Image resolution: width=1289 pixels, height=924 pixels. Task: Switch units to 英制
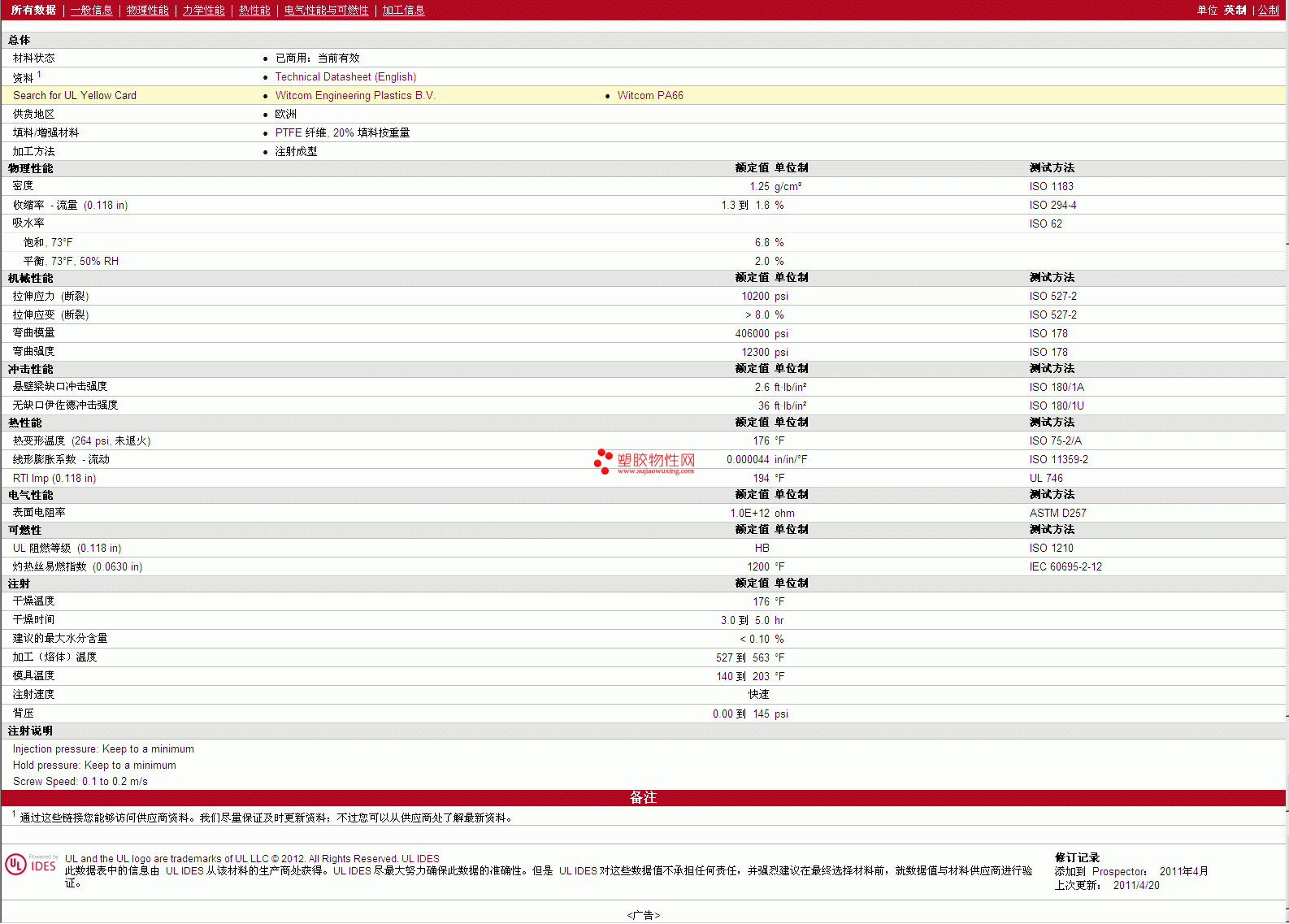(x=1235, y=11)
